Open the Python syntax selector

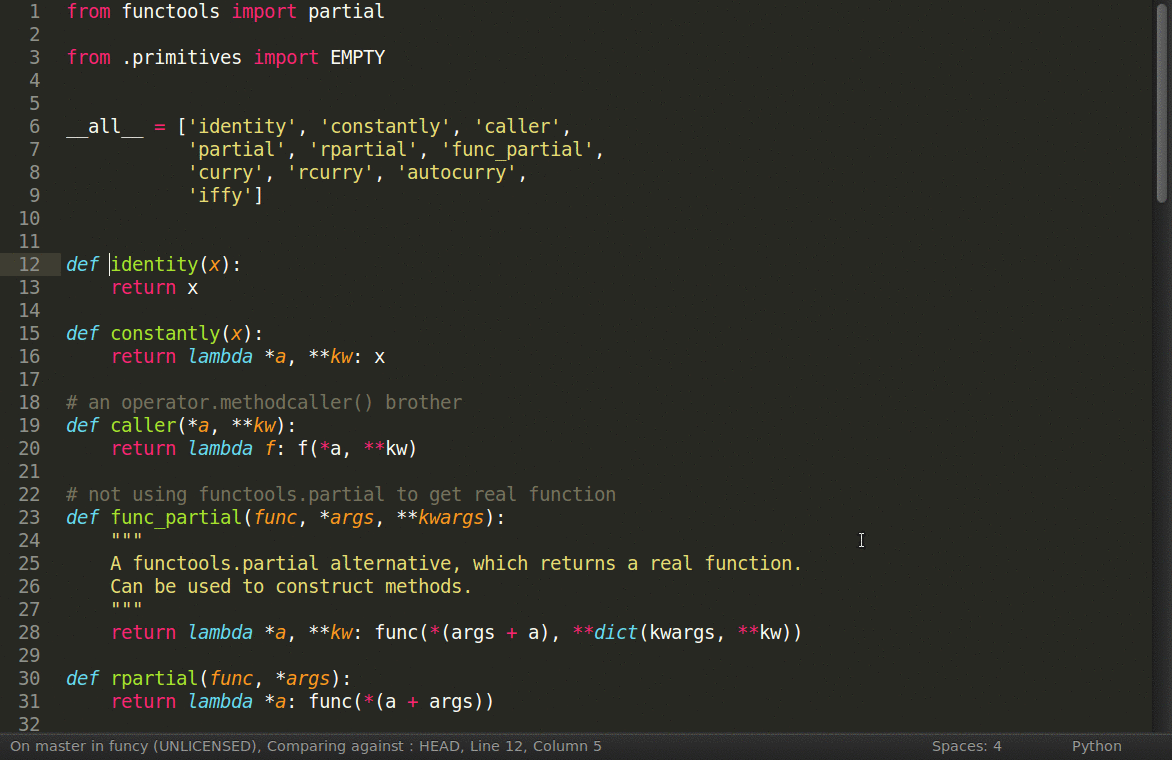pos(1097,746)
